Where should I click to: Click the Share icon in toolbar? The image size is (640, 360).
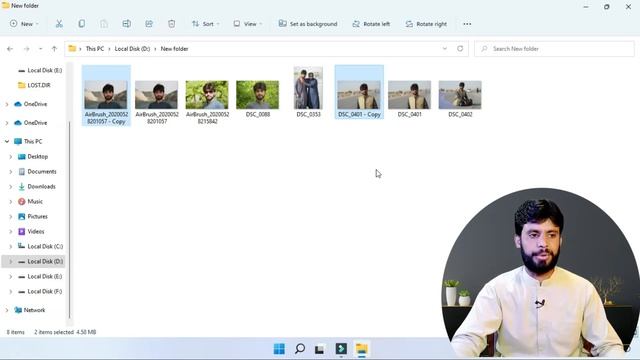point(149,24)
